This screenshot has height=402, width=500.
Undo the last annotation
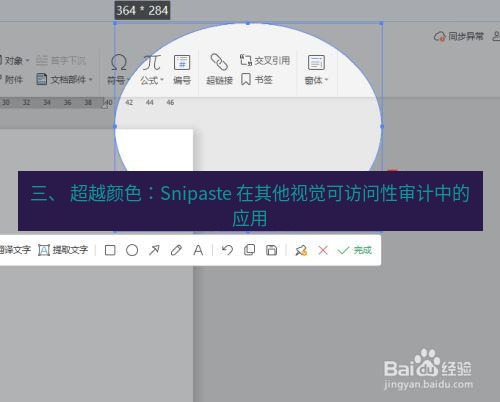[227, 250]
